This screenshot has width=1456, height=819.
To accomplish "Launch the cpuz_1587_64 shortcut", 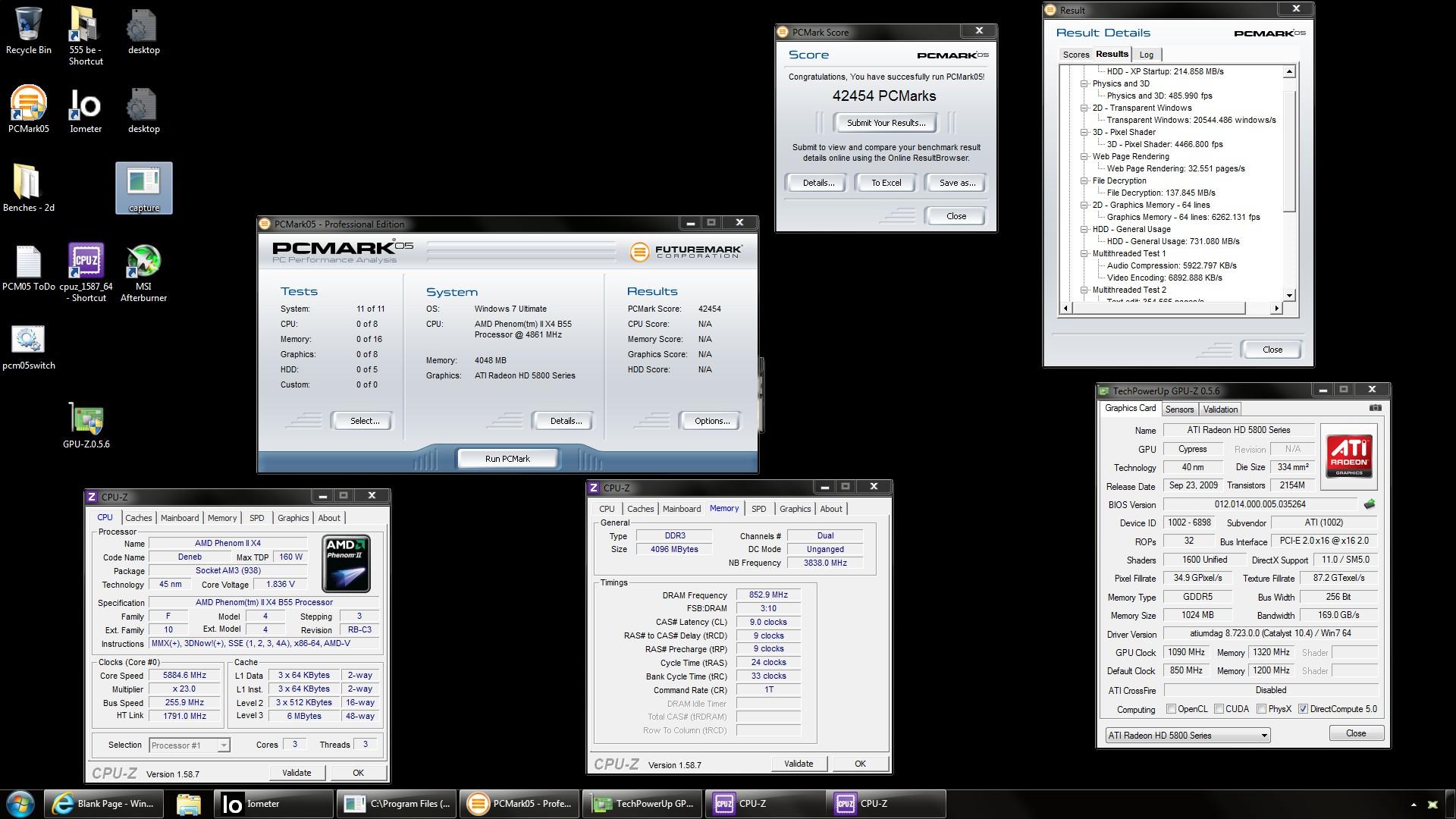I will click(86, 272).
